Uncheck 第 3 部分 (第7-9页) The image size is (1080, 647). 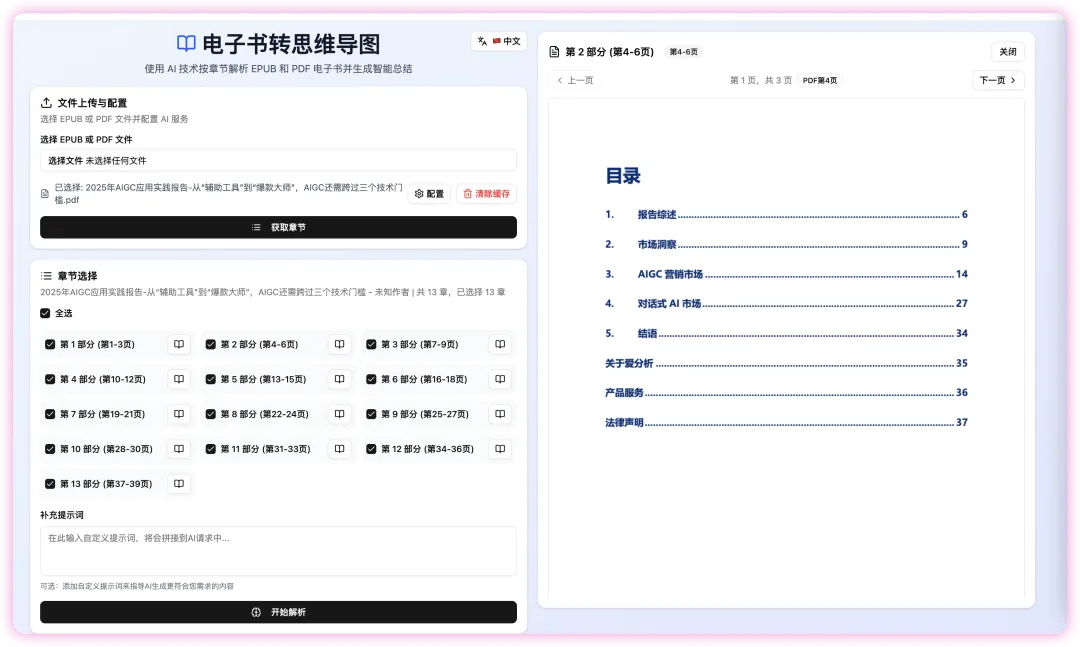tap(371, 345)
